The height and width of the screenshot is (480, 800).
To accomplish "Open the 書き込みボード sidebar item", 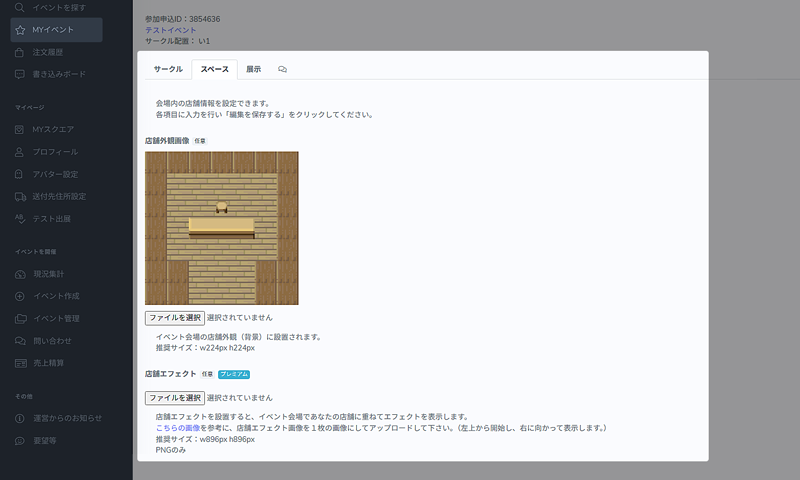I will click(x=60, y=74).
